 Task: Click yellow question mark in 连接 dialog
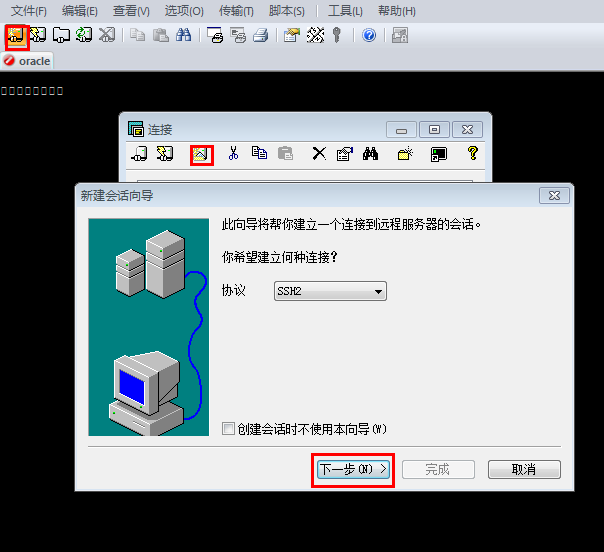tap(473, 153)
